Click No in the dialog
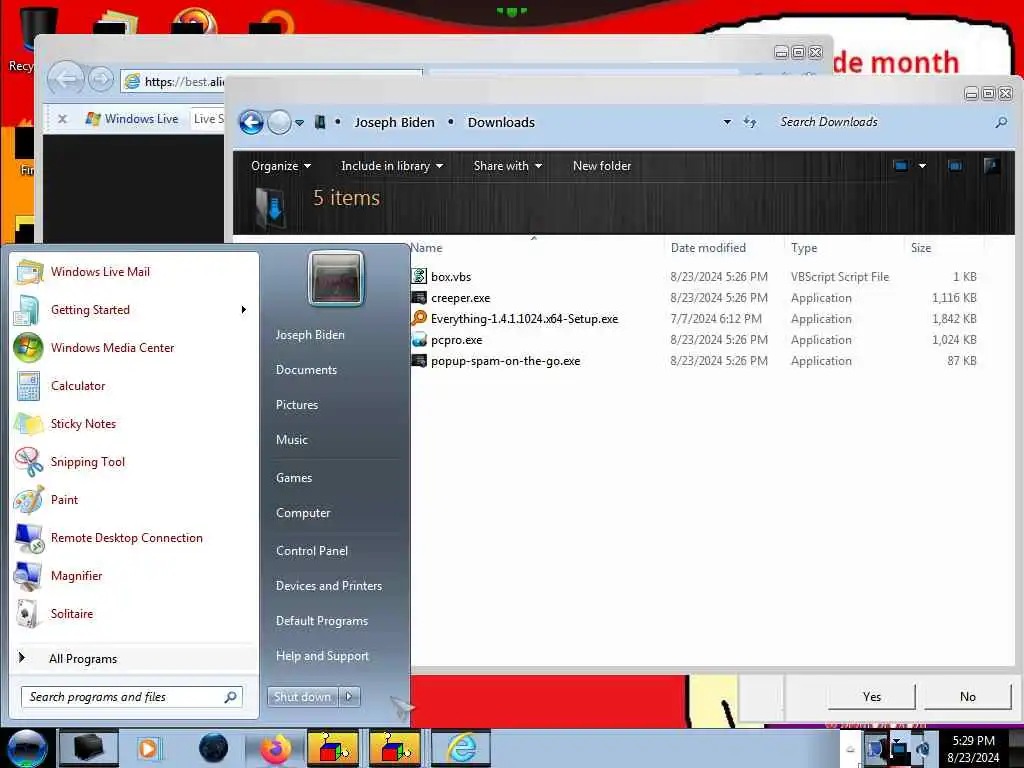The height and width of the screenshot is (768, 1024). [967, 696]
